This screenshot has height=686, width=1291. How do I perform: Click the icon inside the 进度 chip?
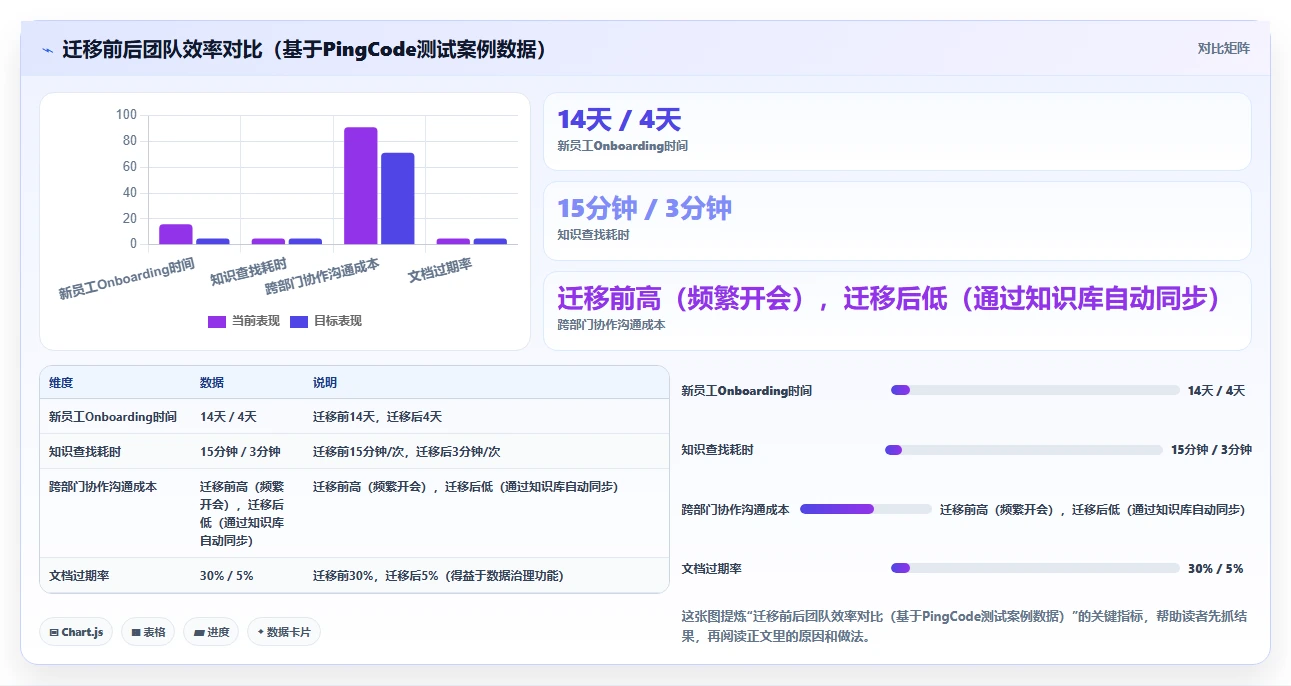tap(199, 632)
